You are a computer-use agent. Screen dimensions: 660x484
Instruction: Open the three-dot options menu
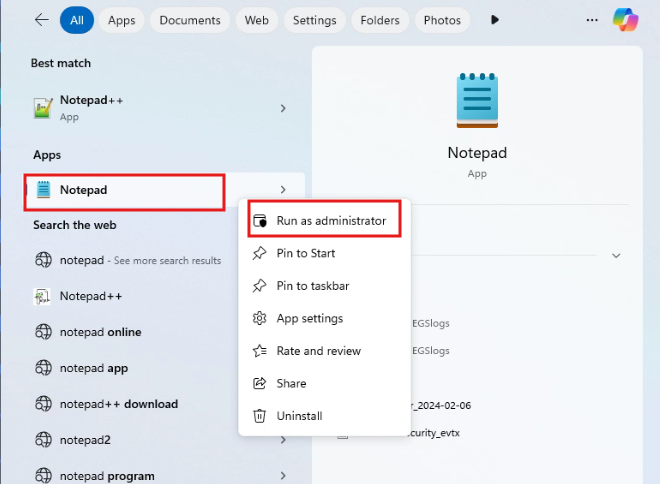point(592,20)
